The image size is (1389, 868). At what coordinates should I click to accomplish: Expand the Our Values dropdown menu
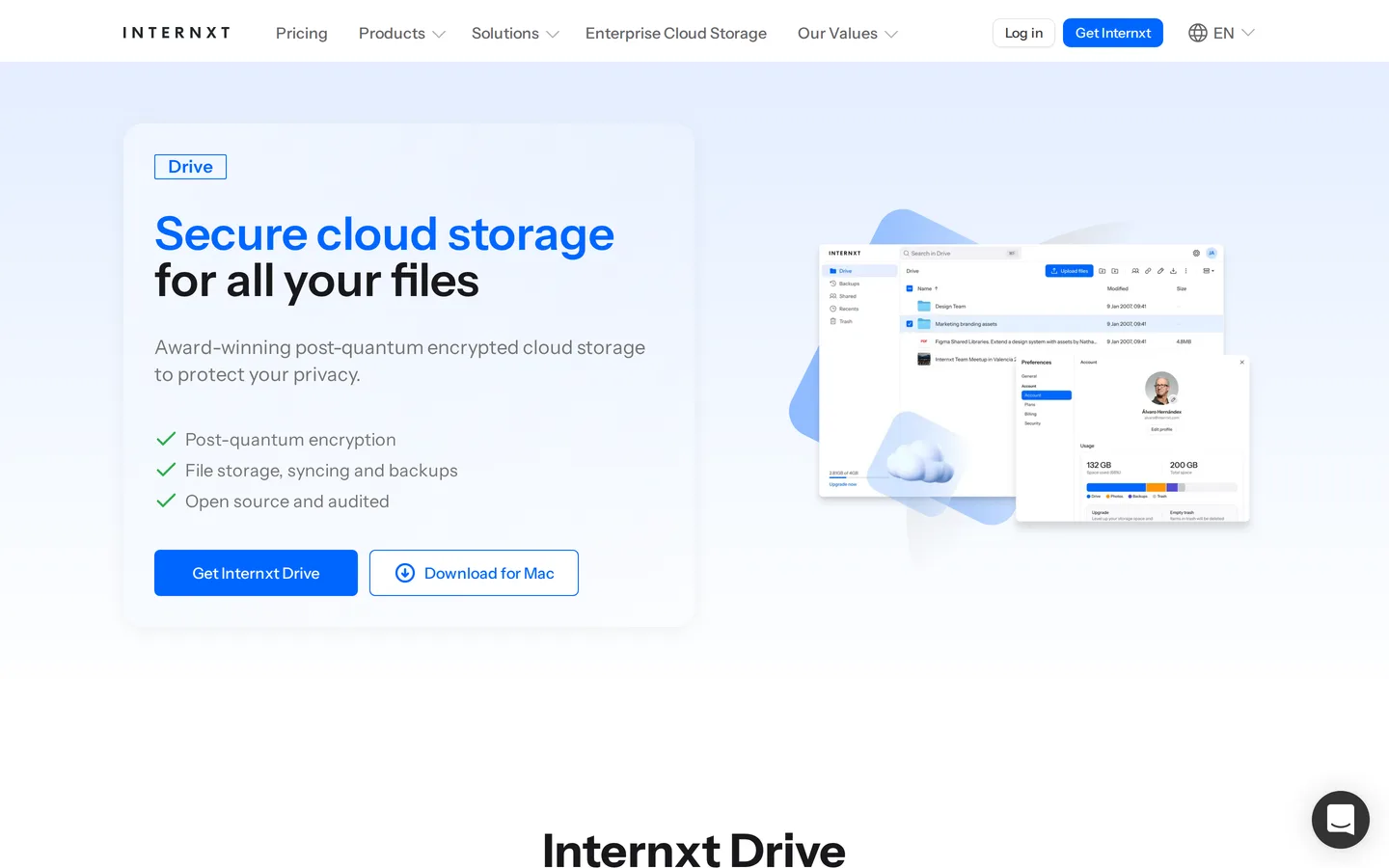(x=847, y=33)
